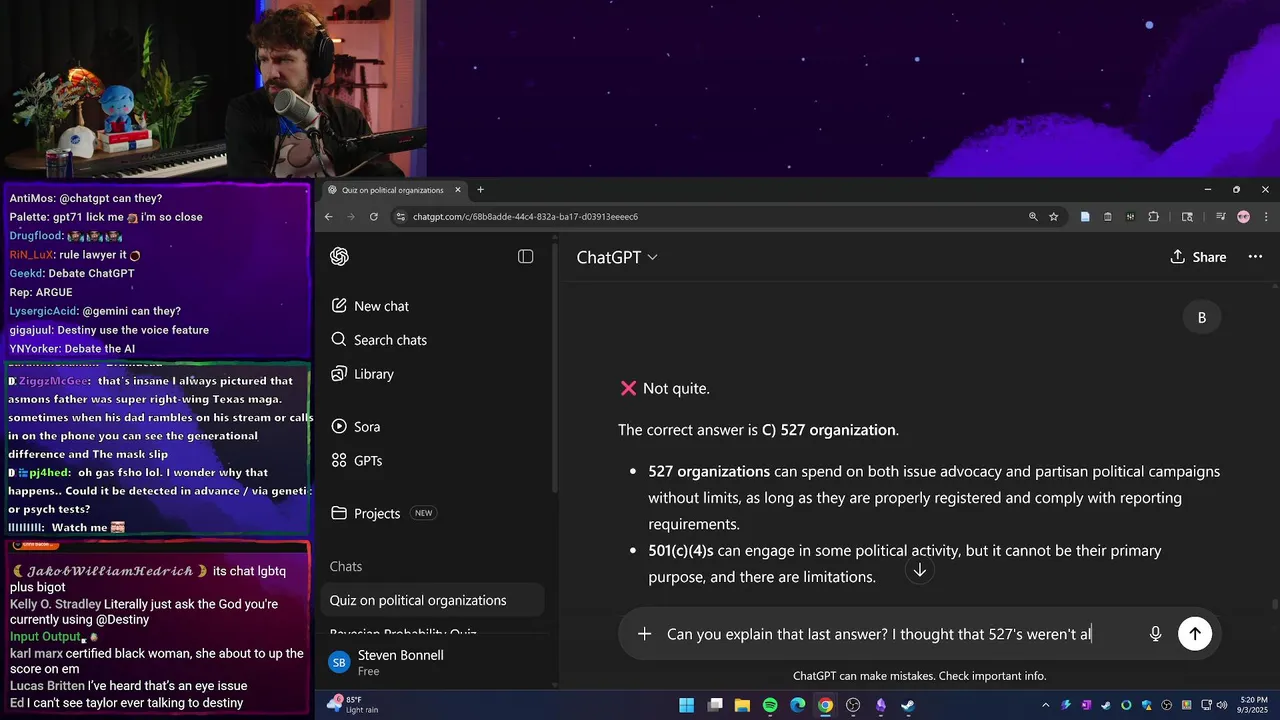Click the browser back arrow

[x=329, y=216]
